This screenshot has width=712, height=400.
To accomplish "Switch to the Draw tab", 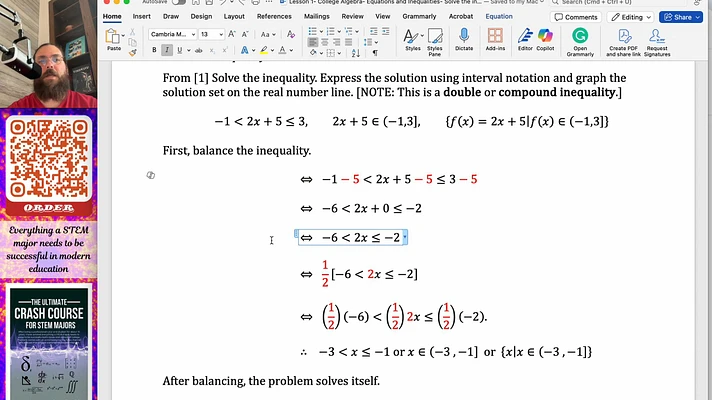I will point(171,16).
